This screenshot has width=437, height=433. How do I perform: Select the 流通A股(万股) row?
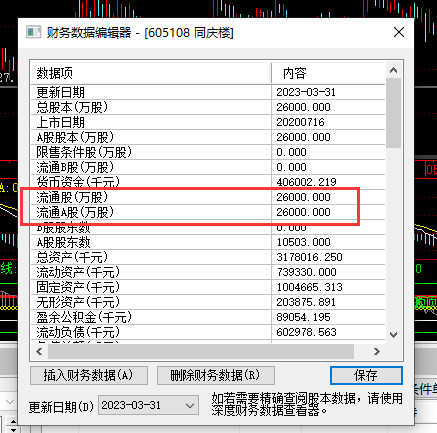(x=208, y=212)
